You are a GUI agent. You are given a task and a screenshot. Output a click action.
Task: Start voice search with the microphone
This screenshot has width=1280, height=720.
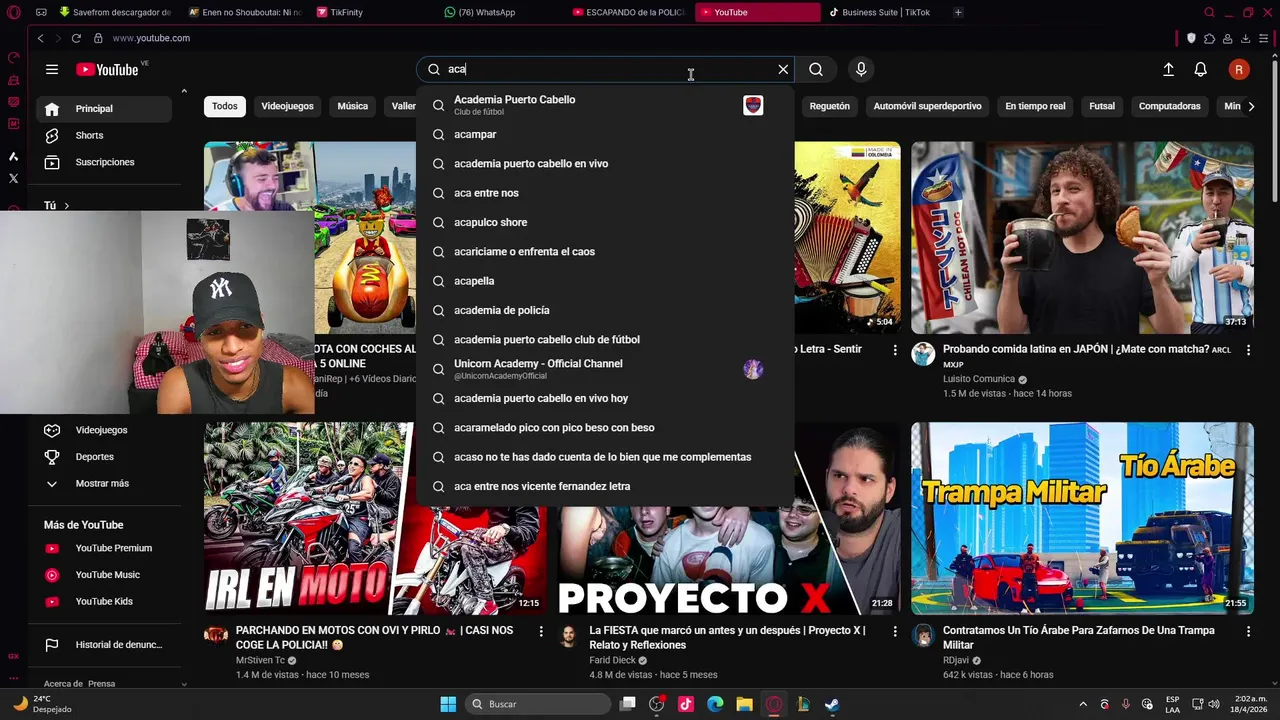click(x=861, y=69)
